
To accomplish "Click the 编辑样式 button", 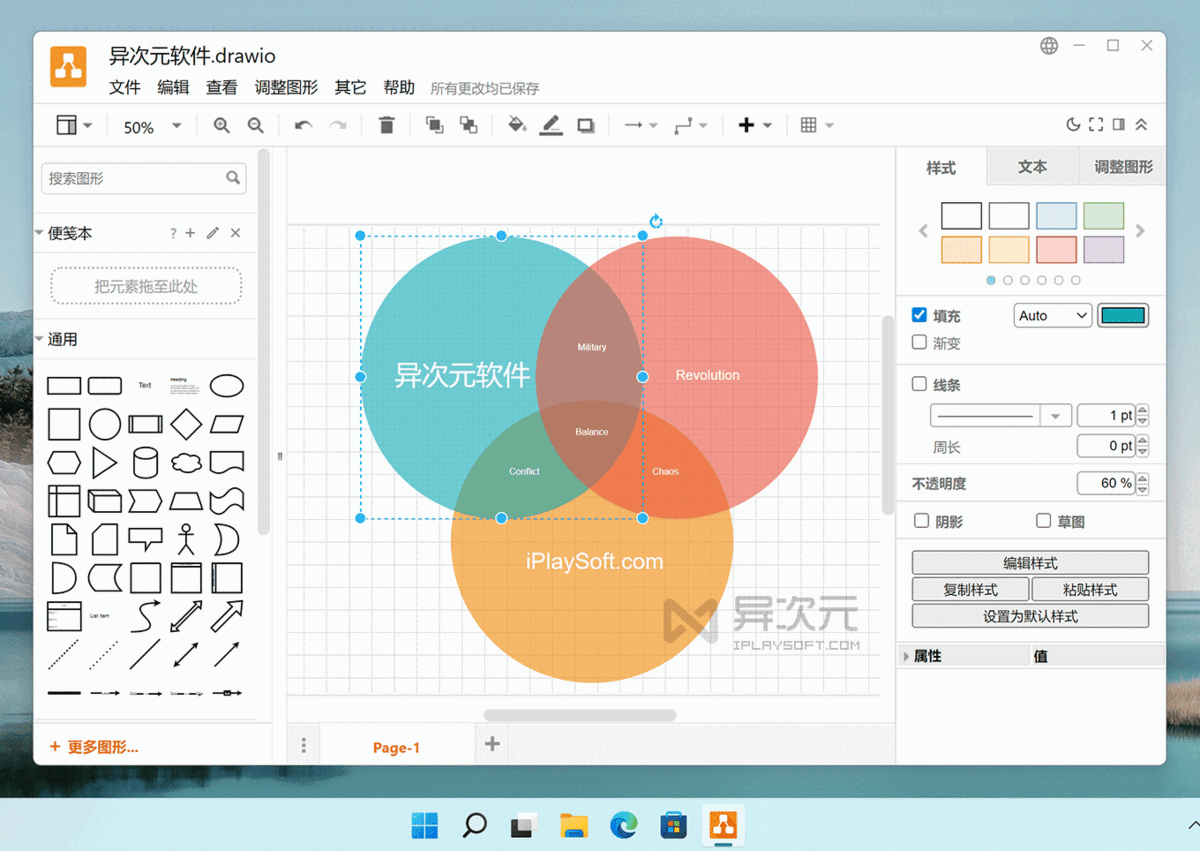I will click(x=1030, y=563).
